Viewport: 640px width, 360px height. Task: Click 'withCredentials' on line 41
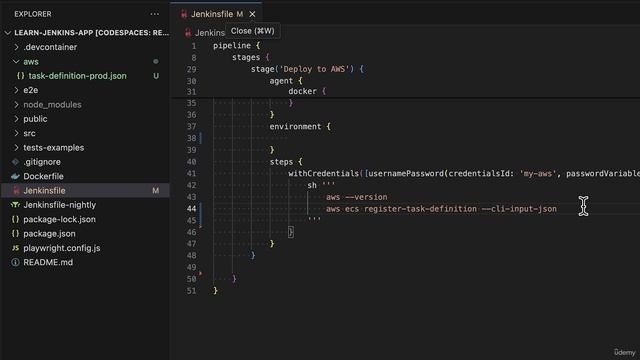coord(323,174)
